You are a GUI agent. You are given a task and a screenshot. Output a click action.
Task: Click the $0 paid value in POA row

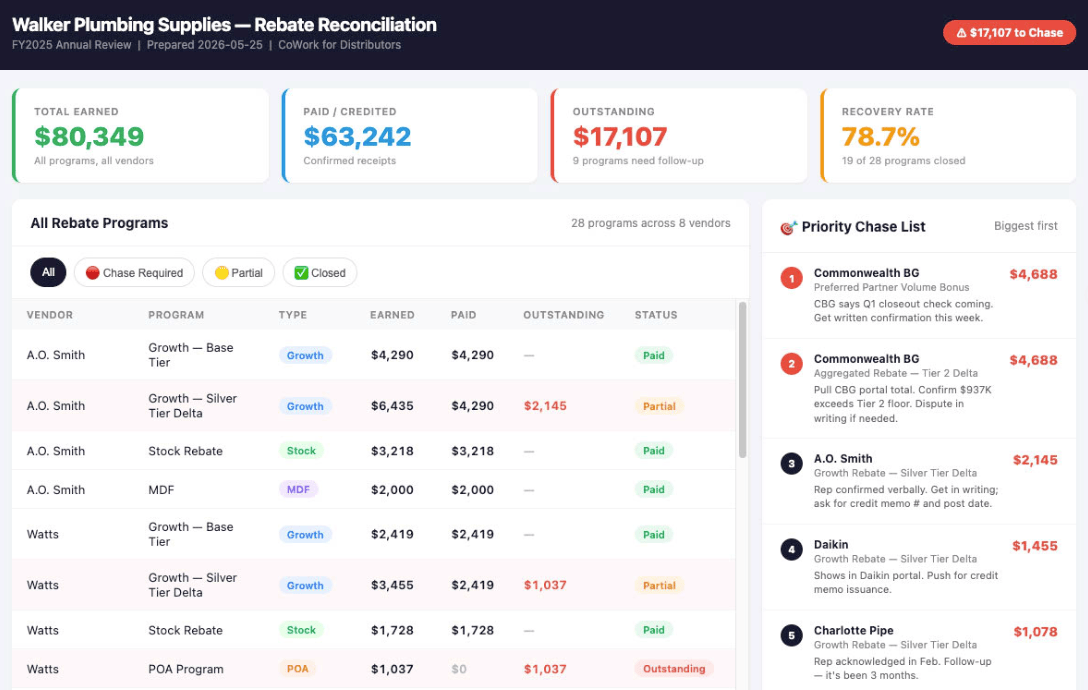pyautogui.click(x=459, y=669)
